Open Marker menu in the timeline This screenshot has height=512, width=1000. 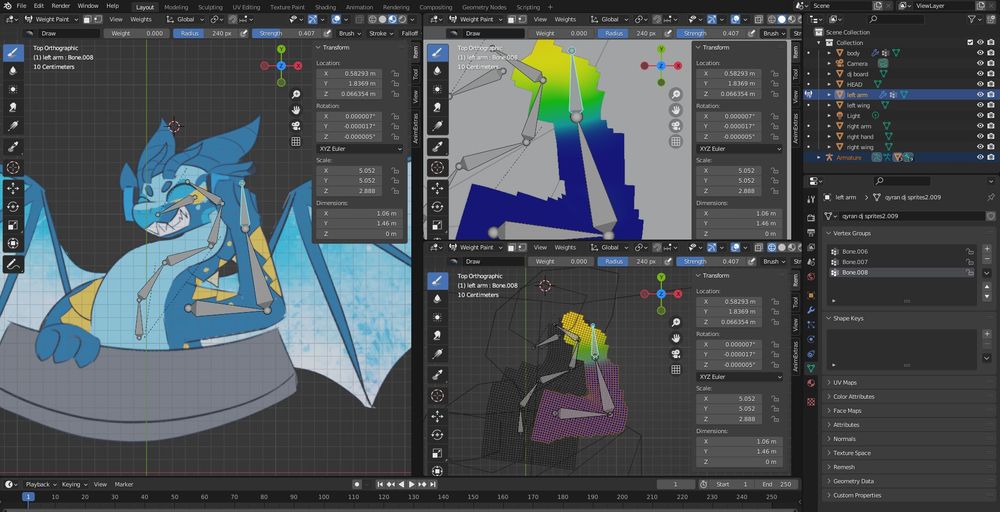pyautogui.click(x=124, y=485)
